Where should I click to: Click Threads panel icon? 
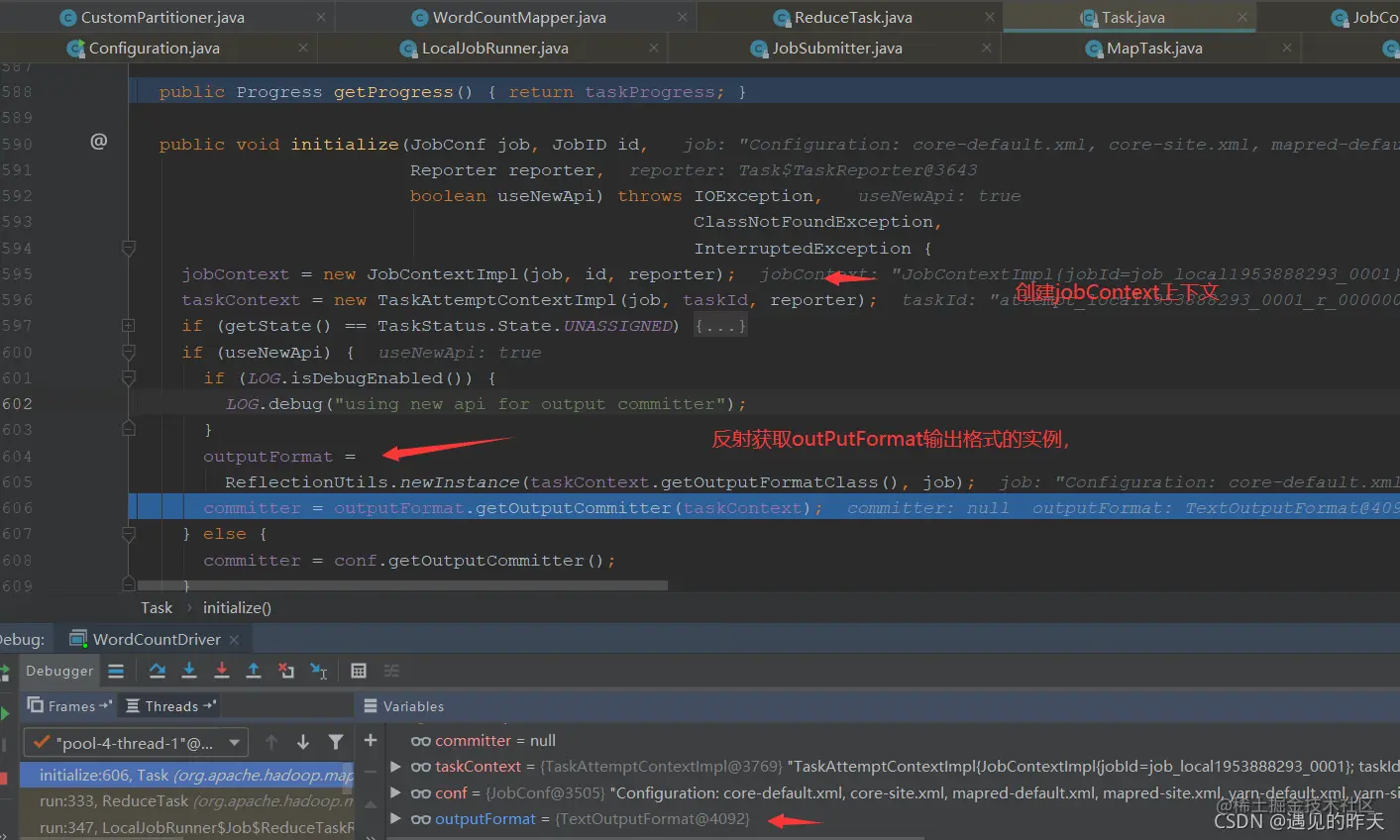coord(133,705)
